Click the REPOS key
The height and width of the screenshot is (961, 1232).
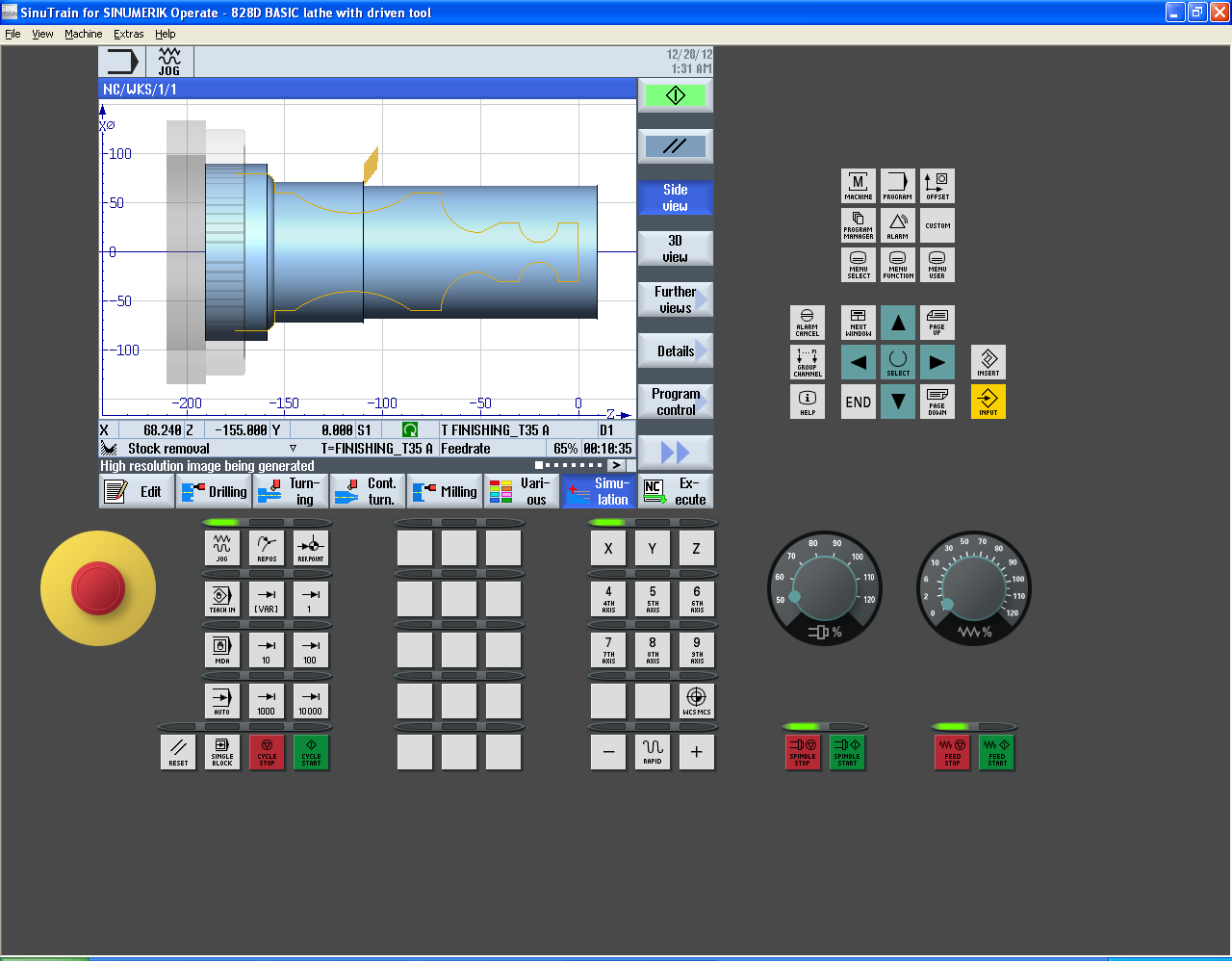(x=267, y=548)
